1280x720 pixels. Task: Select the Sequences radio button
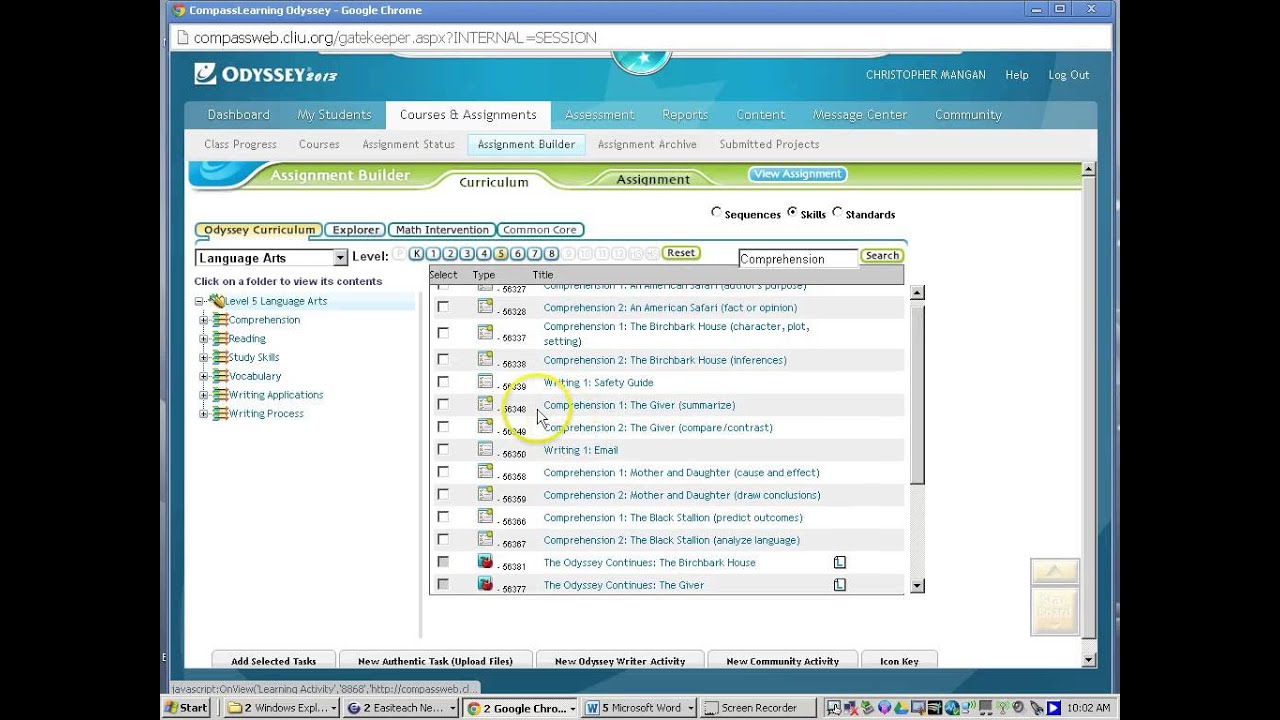click(x=716, y=212)
